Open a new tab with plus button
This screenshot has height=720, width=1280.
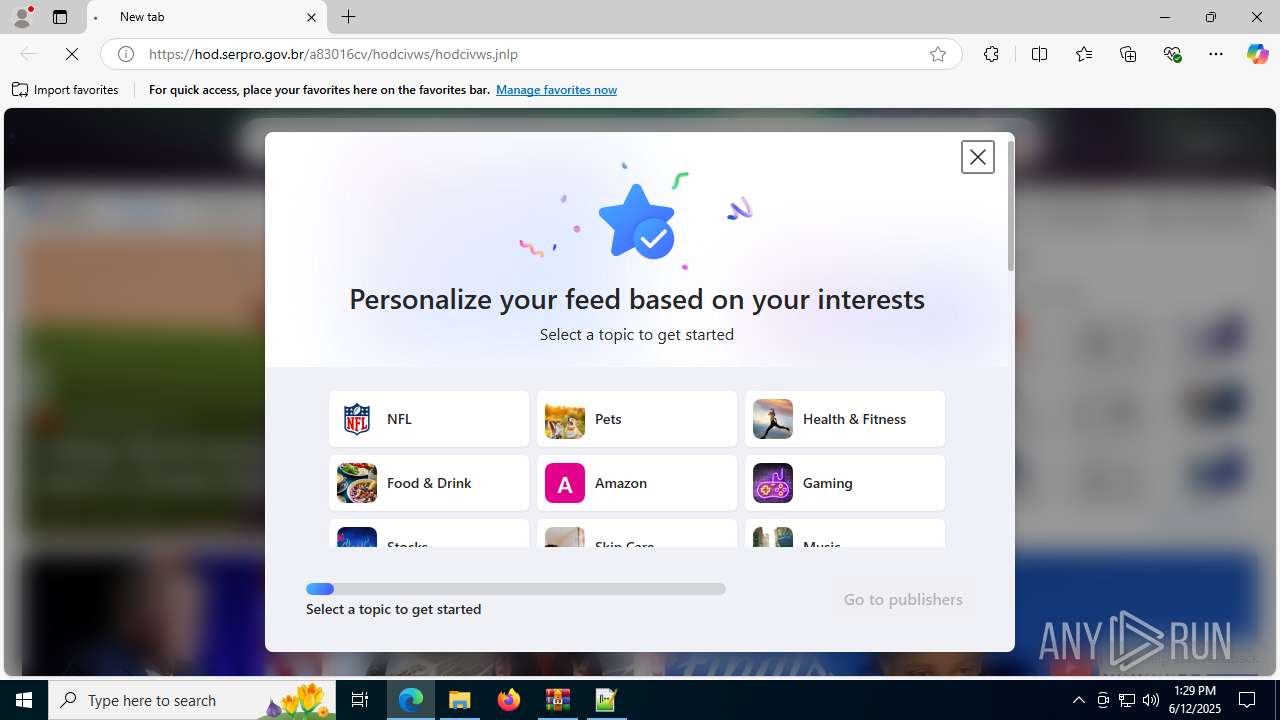coord(348,17)
